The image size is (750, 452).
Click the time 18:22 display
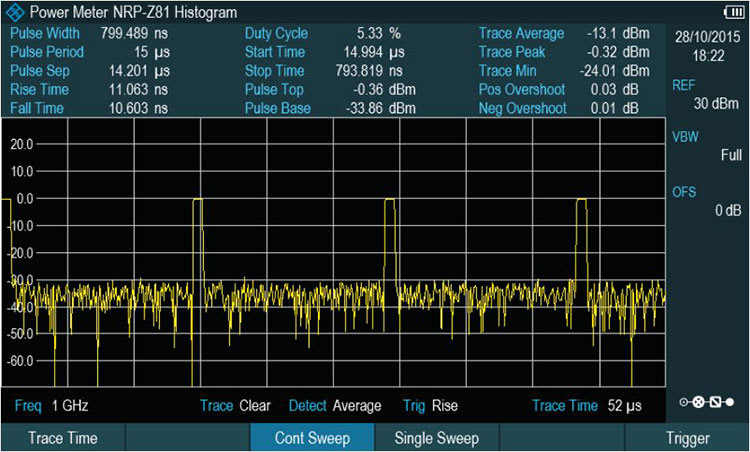(x=708, y=56)
